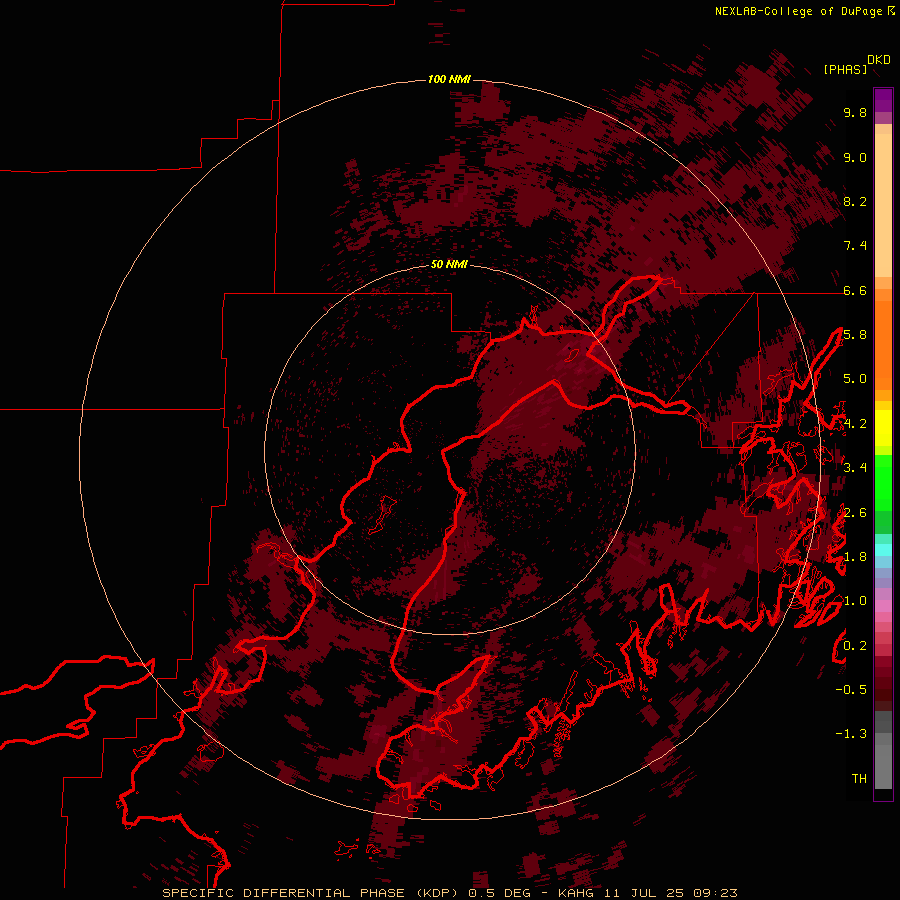Click the 100 NMI range ring label

coord(449,79)
